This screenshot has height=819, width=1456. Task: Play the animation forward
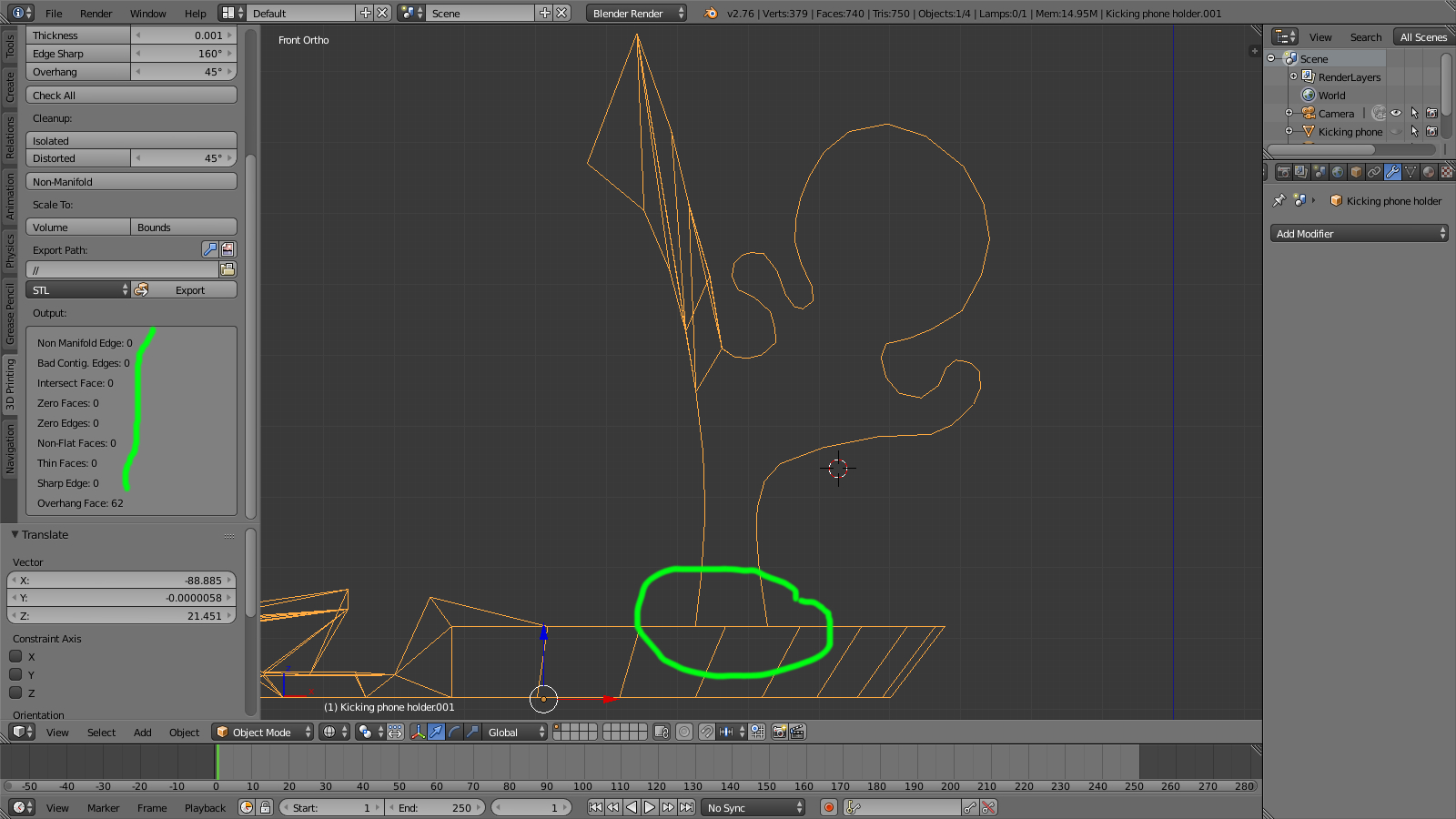coord(650,807)
